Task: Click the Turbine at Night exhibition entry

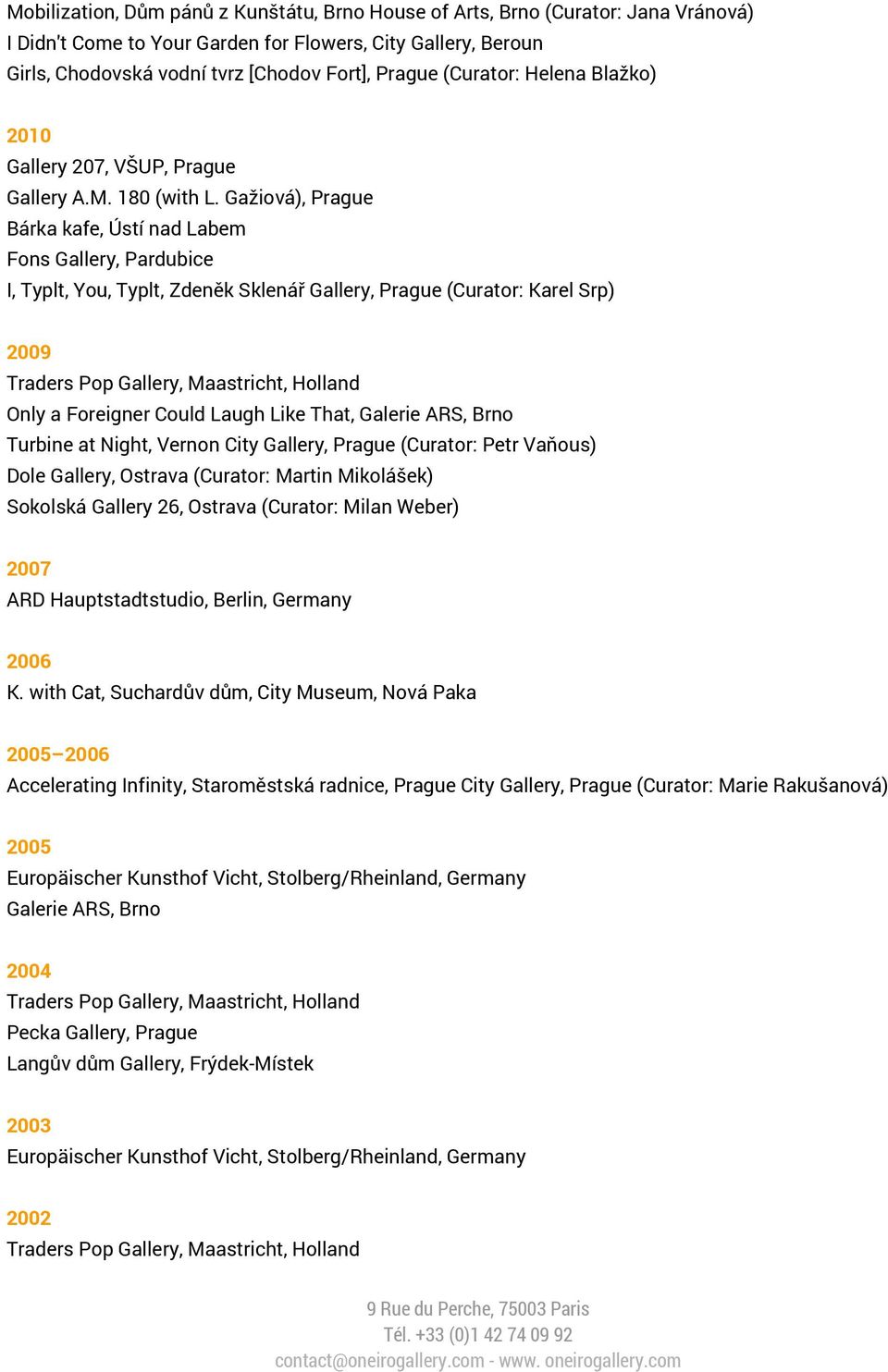Action: coord(301,446)
